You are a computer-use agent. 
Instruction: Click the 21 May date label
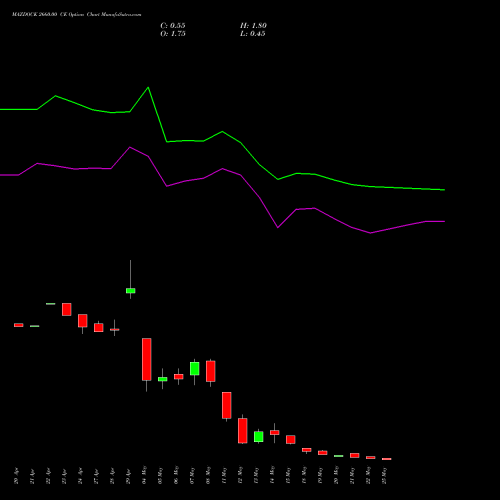click(352, 475)
